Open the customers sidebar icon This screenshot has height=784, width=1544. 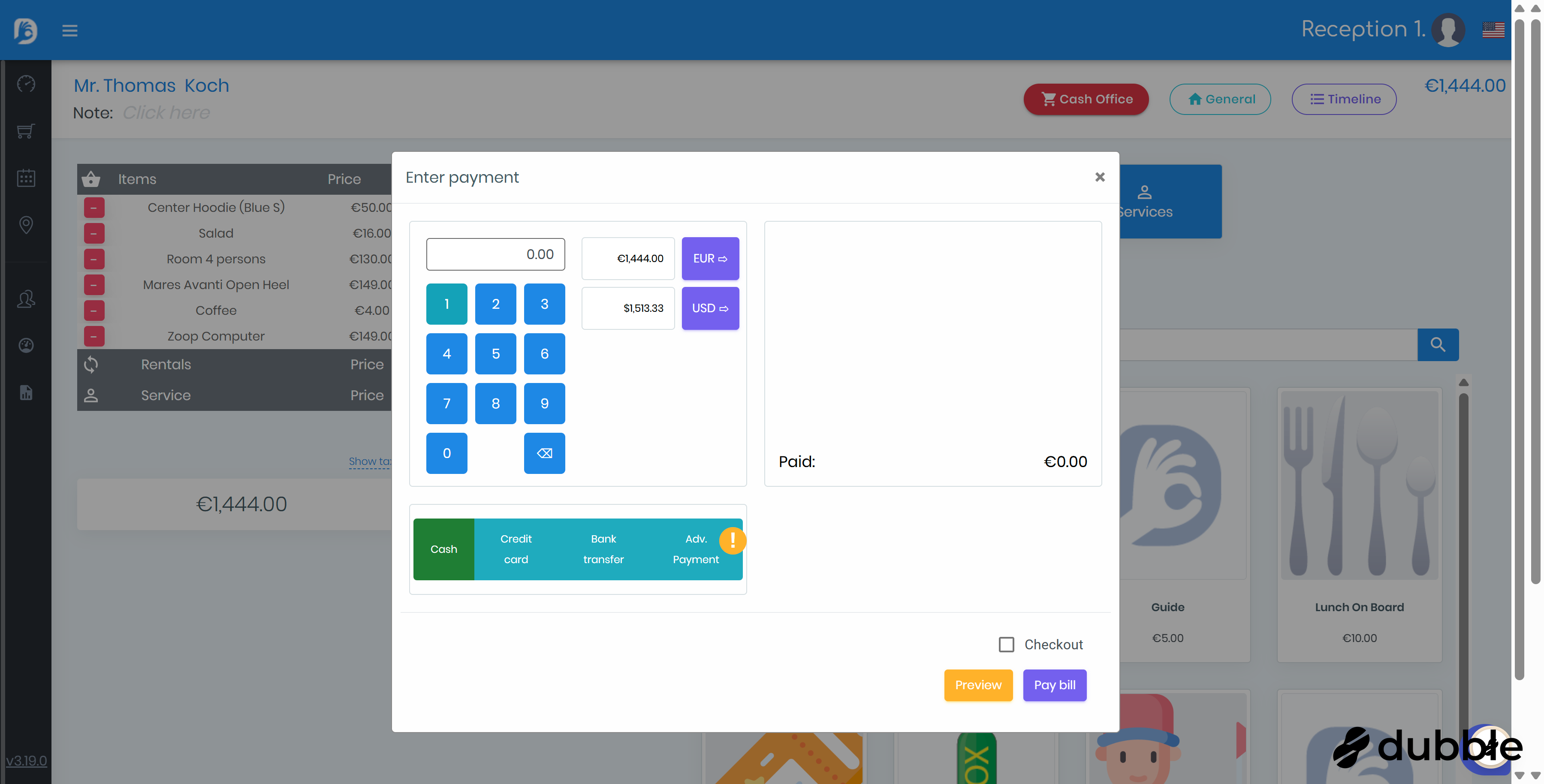[26, 299]
